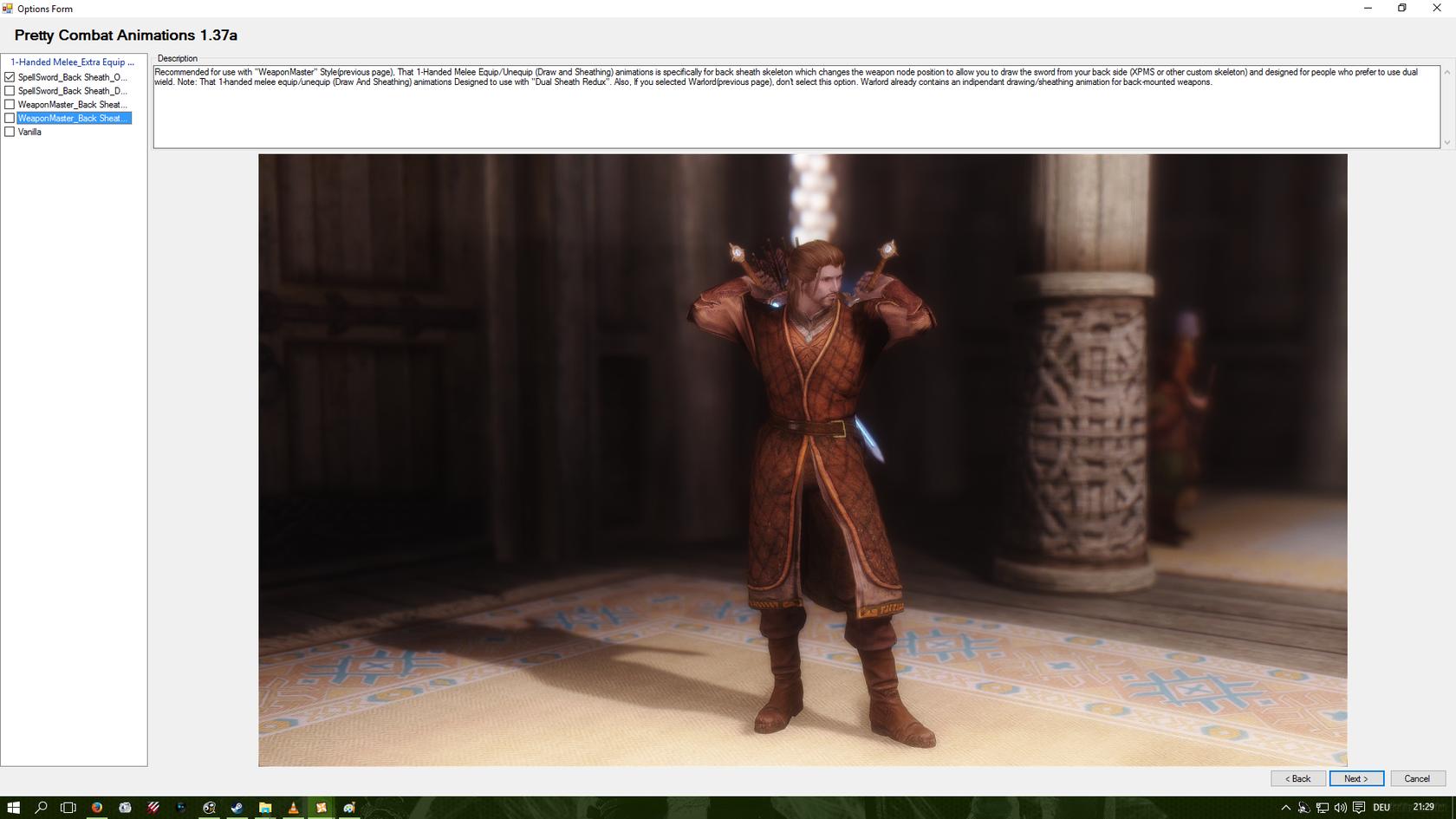Open VLC media player from the taskbar
Image resolution: width=1456 pixels, height=819 pixels.
click(293, 808)
